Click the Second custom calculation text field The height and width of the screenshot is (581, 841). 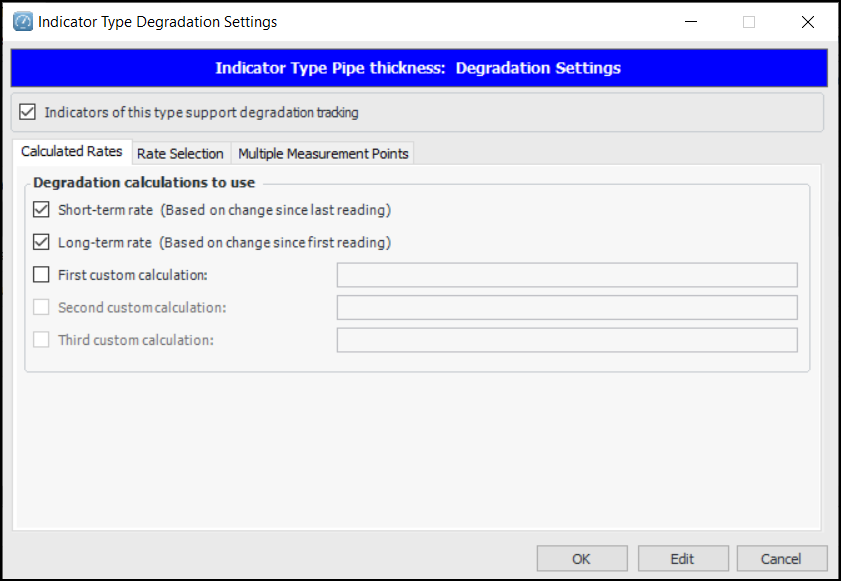coord(567,307)
